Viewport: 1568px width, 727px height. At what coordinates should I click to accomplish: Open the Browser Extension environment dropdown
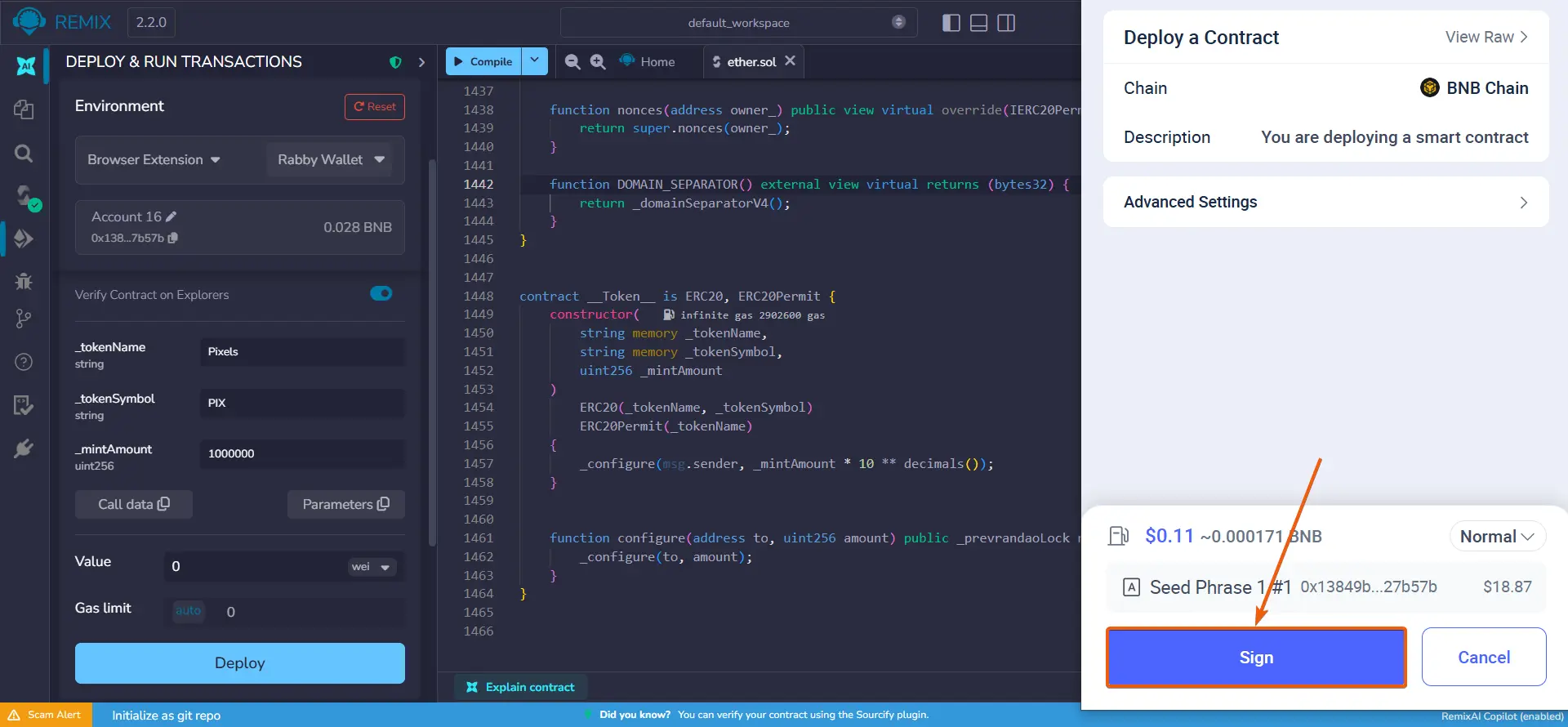(154, 159)
